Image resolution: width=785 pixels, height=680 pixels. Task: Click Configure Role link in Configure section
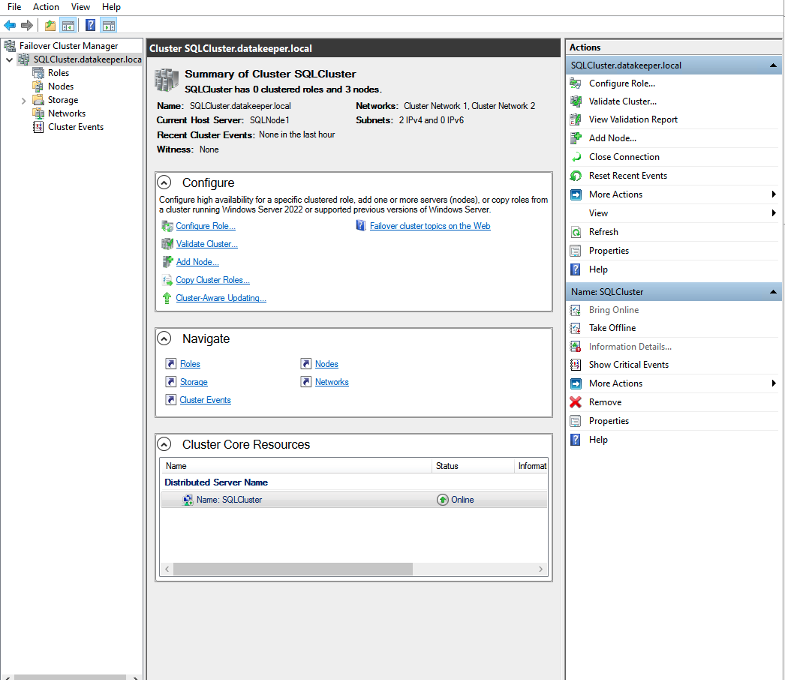[x=205, y=226]
